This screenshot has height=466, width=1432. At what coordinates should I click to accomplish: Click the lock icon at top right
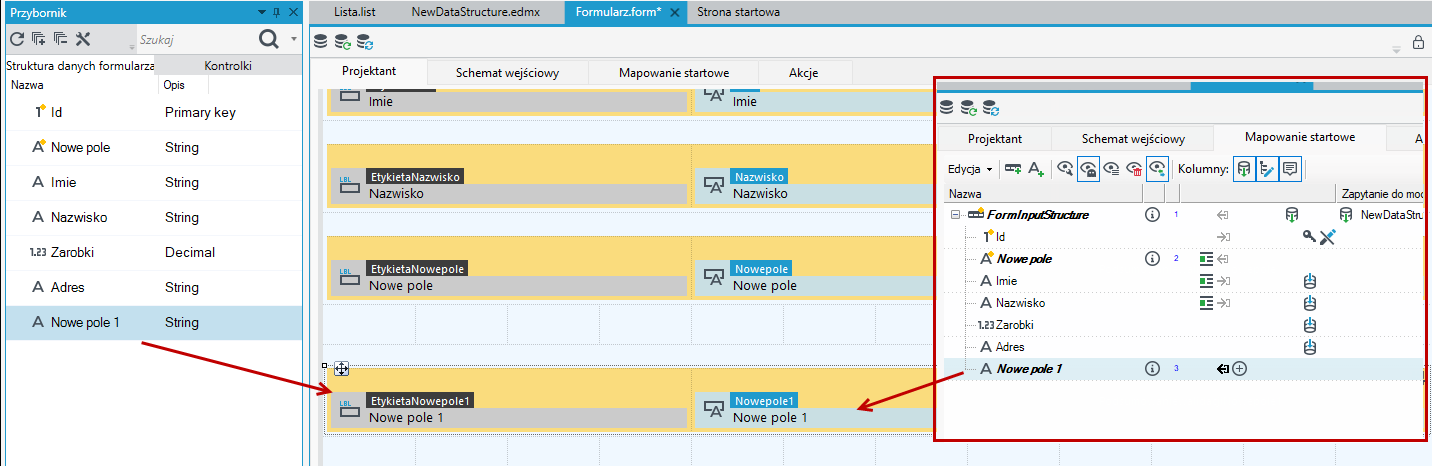coord(1418,42)
